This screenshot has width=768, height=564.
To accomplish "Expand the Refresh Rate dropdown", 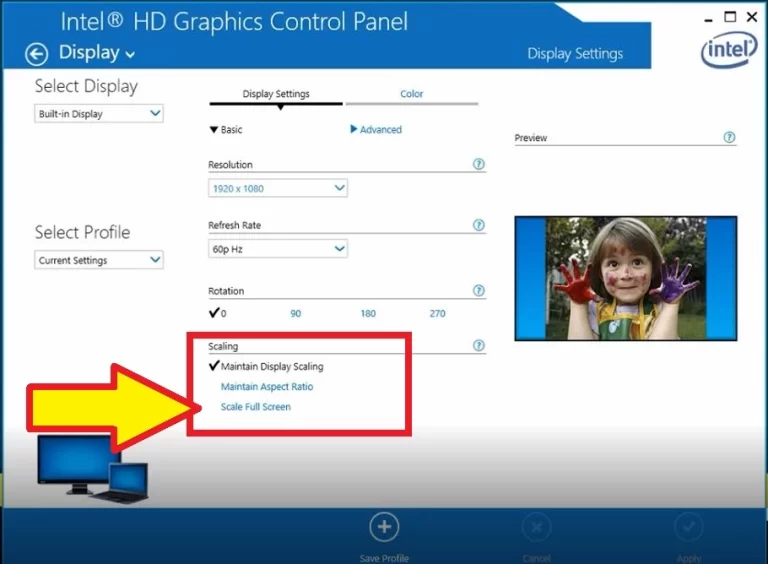I will (277, 249).
